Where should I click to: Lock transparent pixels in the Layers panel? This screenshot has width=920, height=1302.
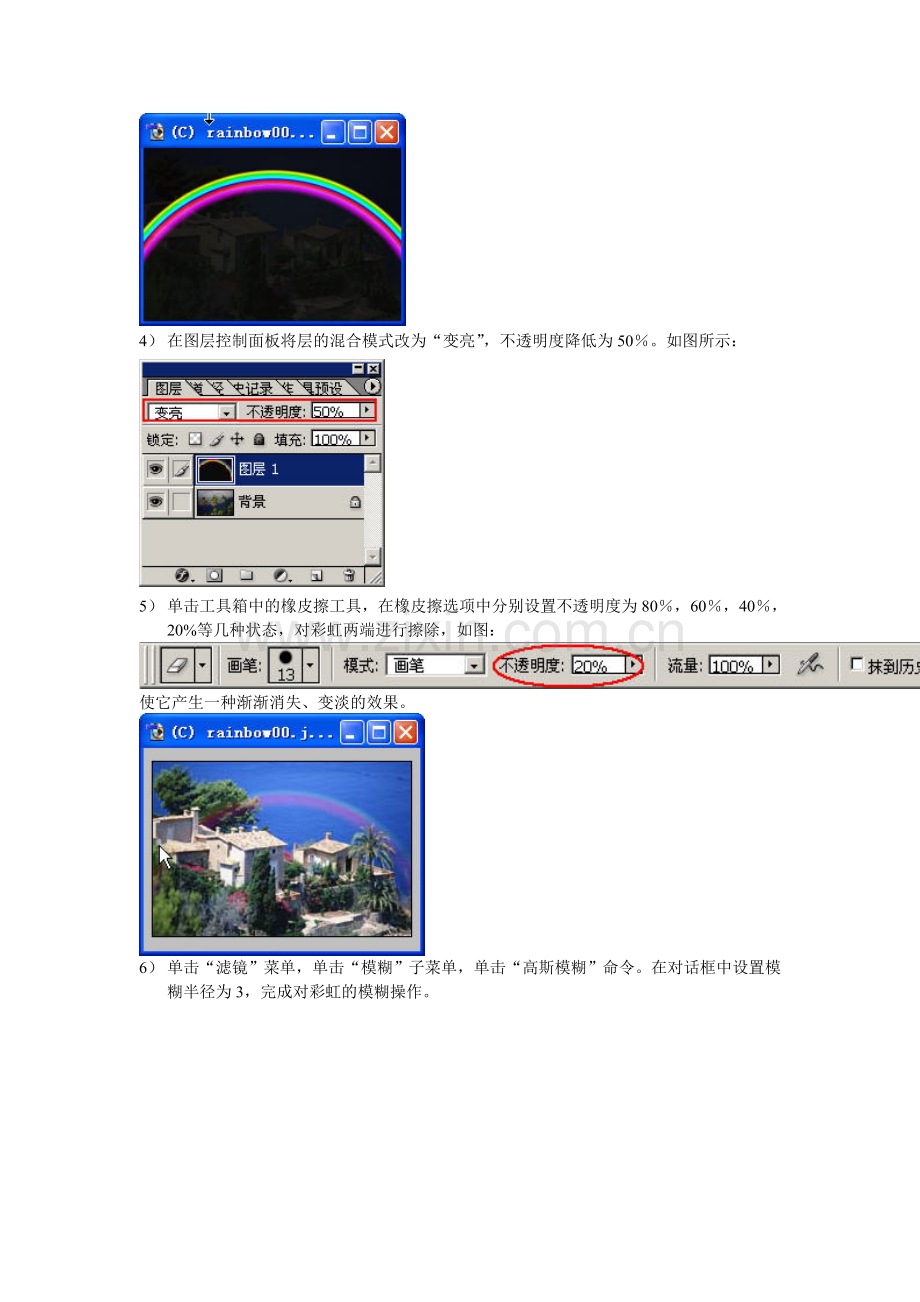pyautogui.click(x=196, y=439)
